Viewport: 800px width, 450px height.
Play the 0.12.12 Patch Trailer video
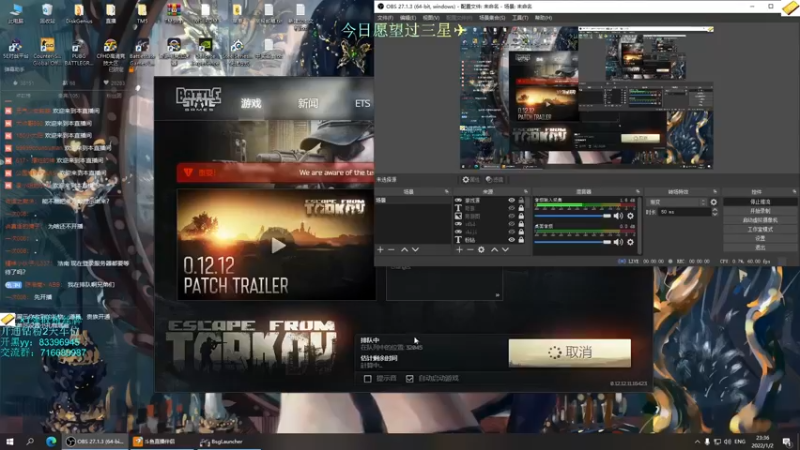(278, 245)
